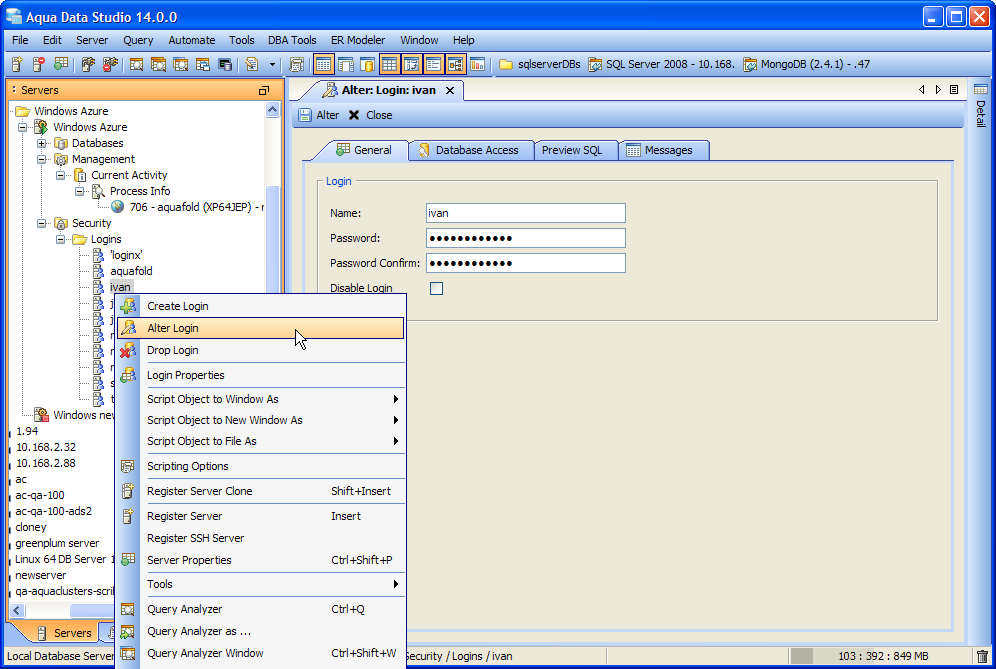
Task: Click the third magnifier query window toolbar icon
Action: [180, 64]
